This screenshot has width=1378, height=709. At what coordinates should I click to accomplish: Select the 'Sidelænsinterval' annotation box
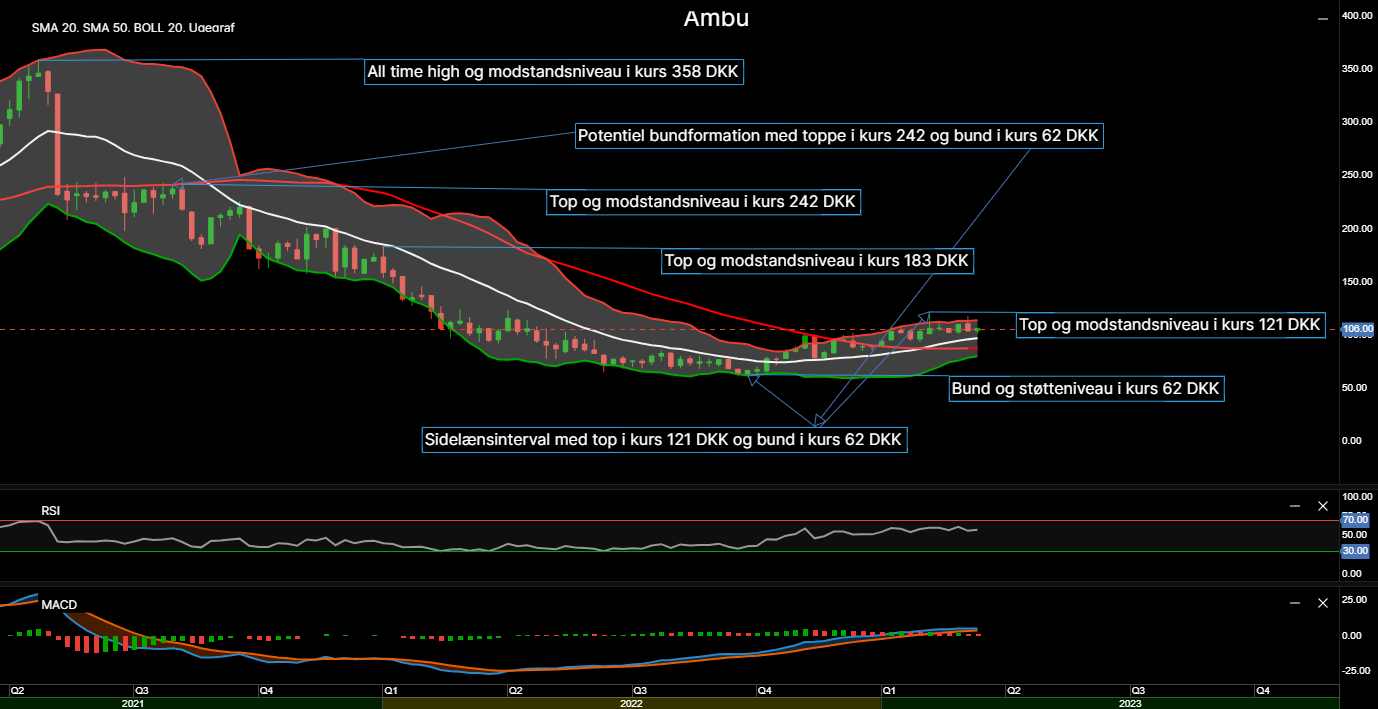click(x=664, y=439)
